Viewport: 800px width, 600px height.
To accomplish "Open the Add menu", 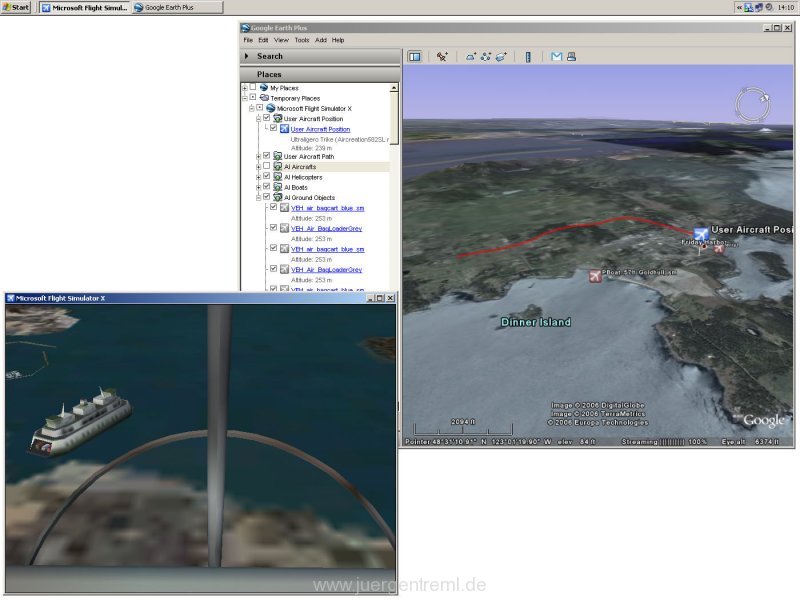I will coord(320,40).
